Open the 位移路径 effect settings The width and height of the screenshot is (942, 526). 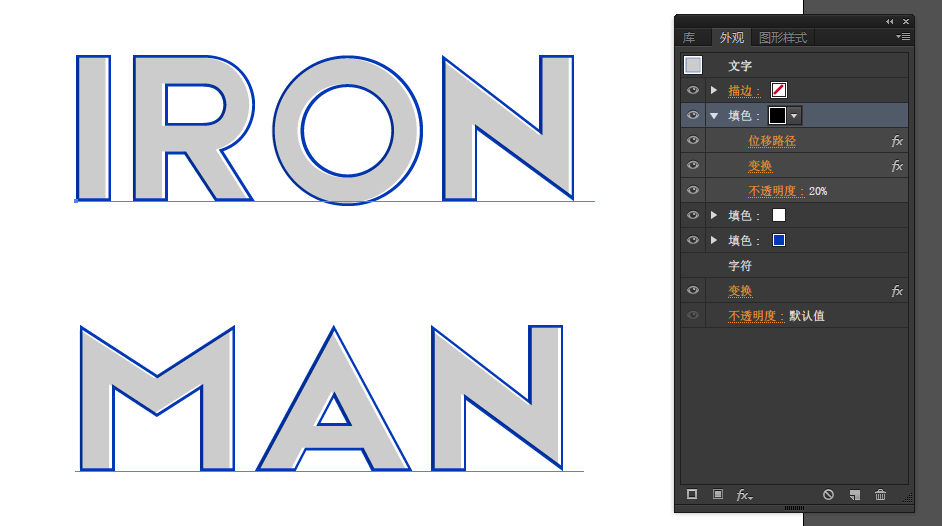click(772, 141)
